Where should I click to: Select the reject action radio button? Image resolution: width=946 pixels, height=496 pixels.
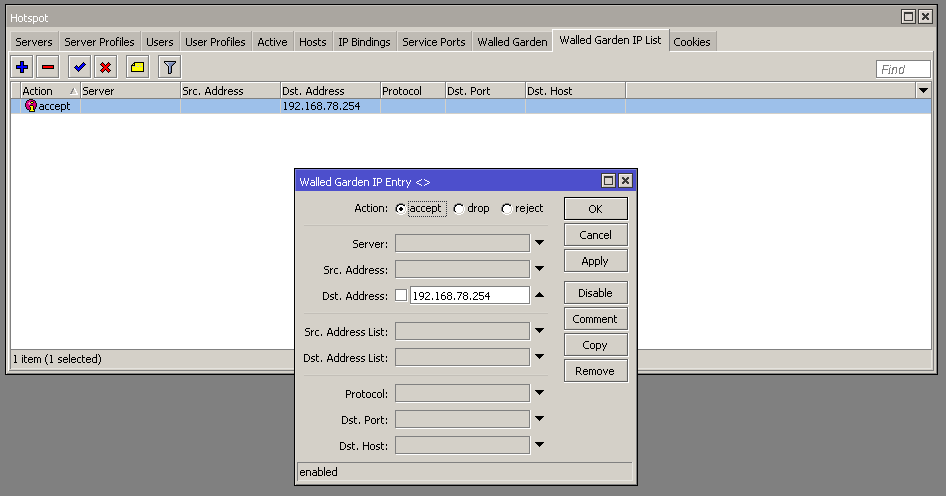[507, 209]
